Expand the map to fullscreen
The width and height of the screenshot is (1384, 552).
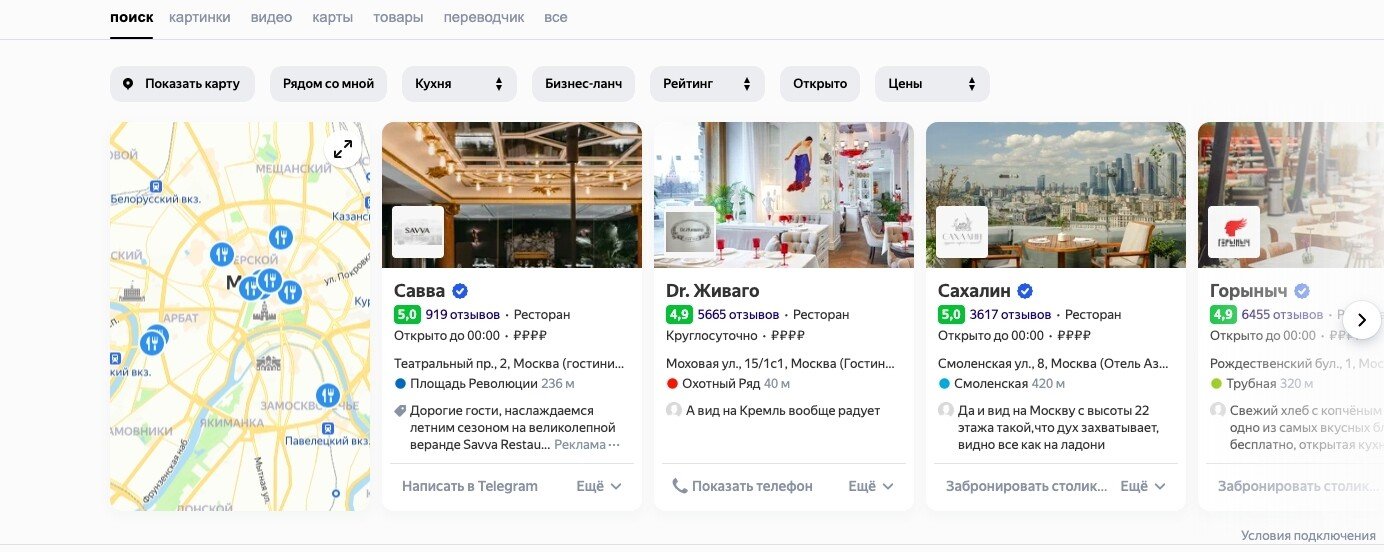(343, 149)
